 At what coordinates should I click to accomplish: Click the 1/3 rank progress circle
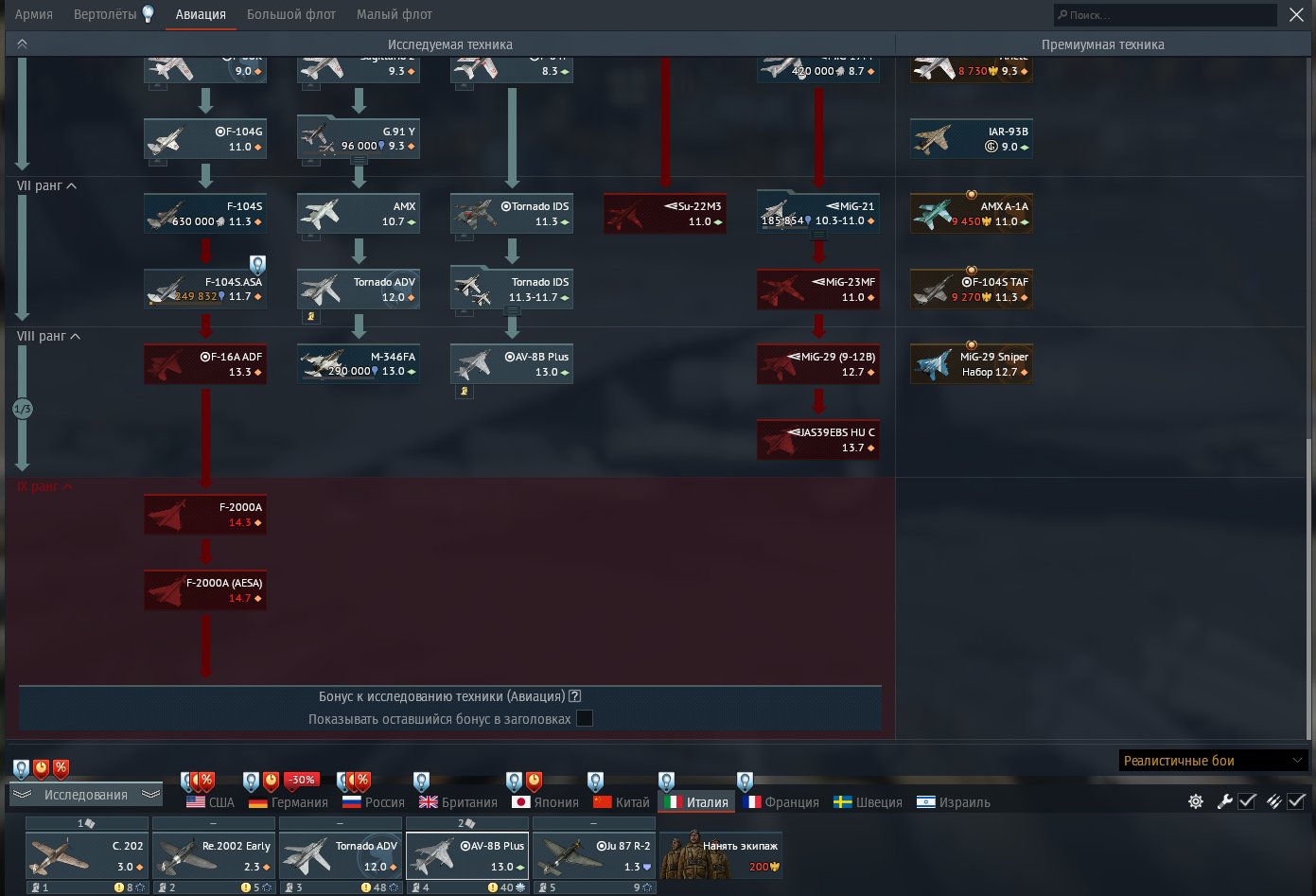tap(23, 409)
